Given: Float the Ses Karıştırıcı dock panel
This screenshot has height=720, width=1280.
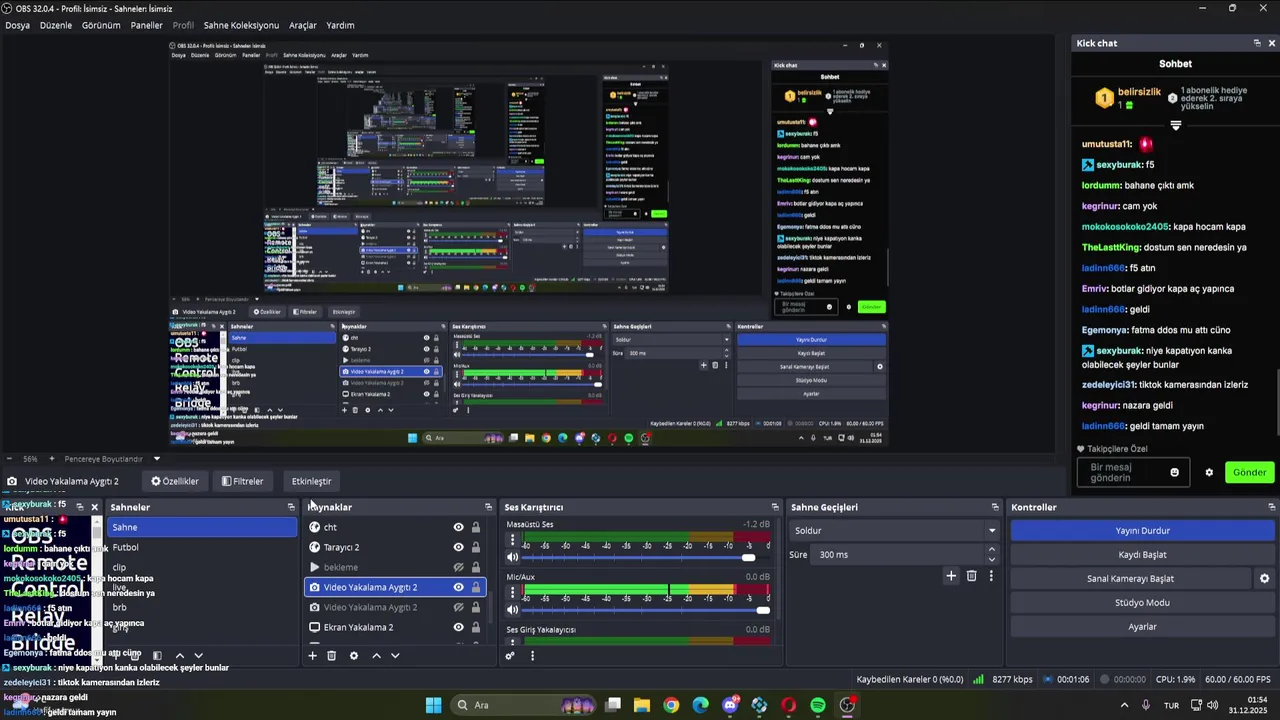Looking at the screenshot, I should point(775,507).
